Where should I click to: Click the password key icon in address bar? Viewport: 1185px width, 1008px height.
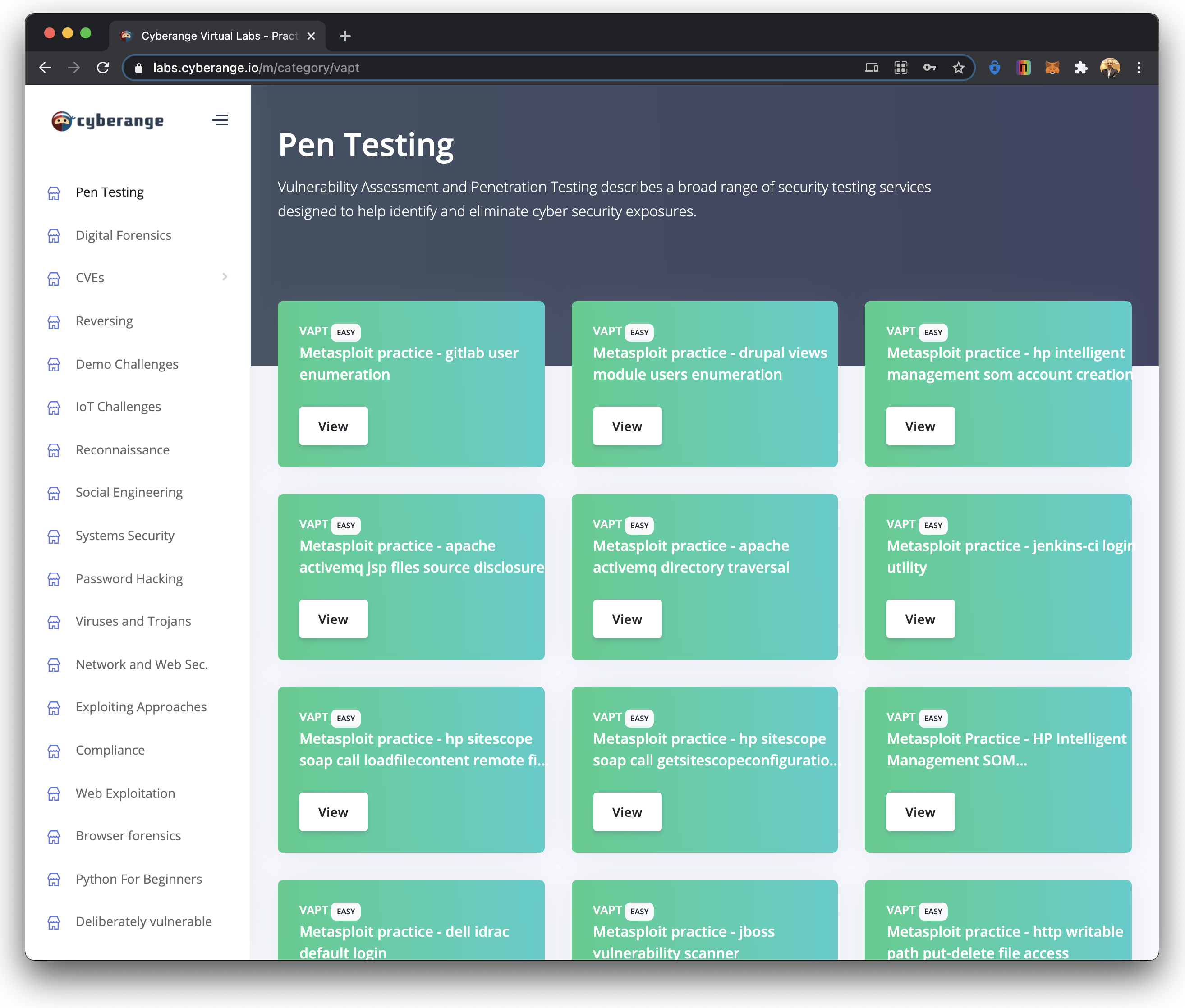click(929, 68)
